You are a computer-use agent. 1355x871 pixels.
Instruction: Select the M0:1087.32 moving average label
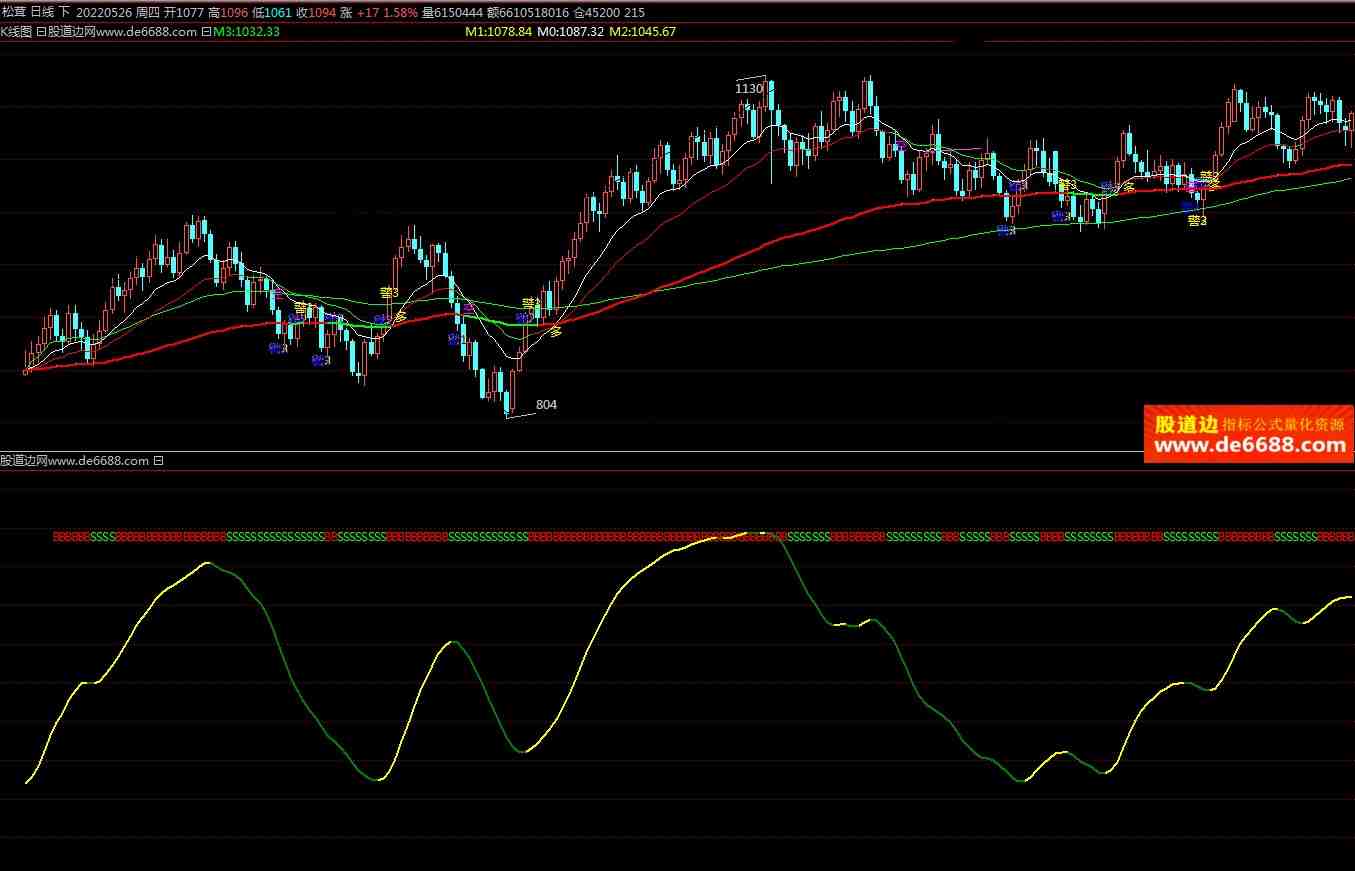coord(570,32)
